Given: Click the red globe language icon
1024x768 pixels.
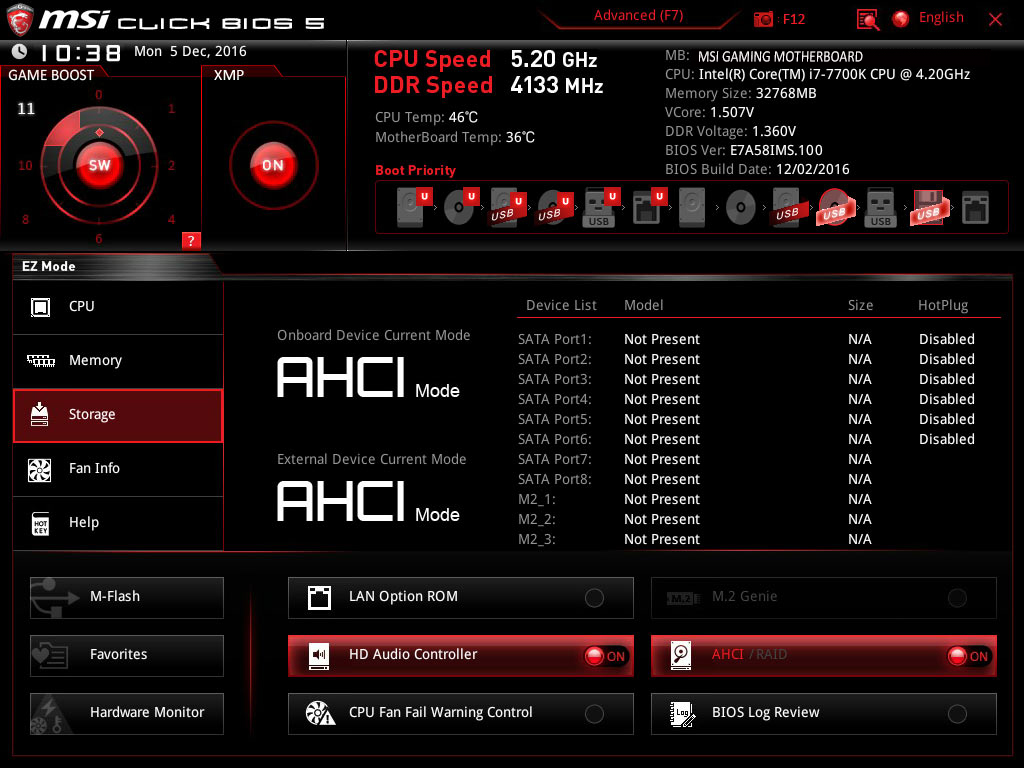Looking at the screenshot, I should (901, 19).
